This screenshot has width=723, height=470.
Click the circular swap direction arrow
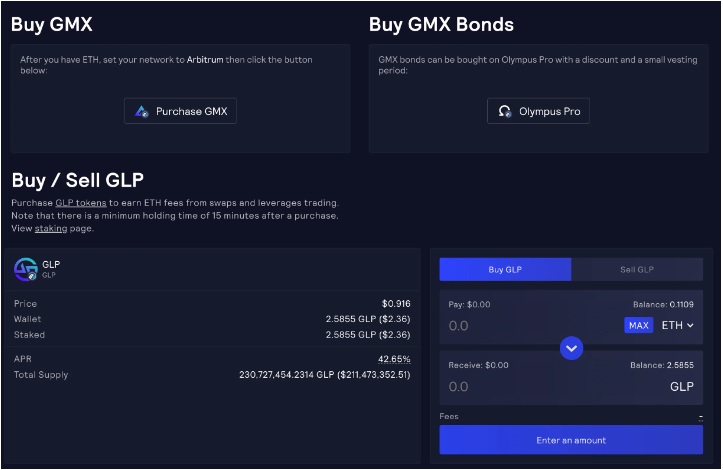(571, 348)
